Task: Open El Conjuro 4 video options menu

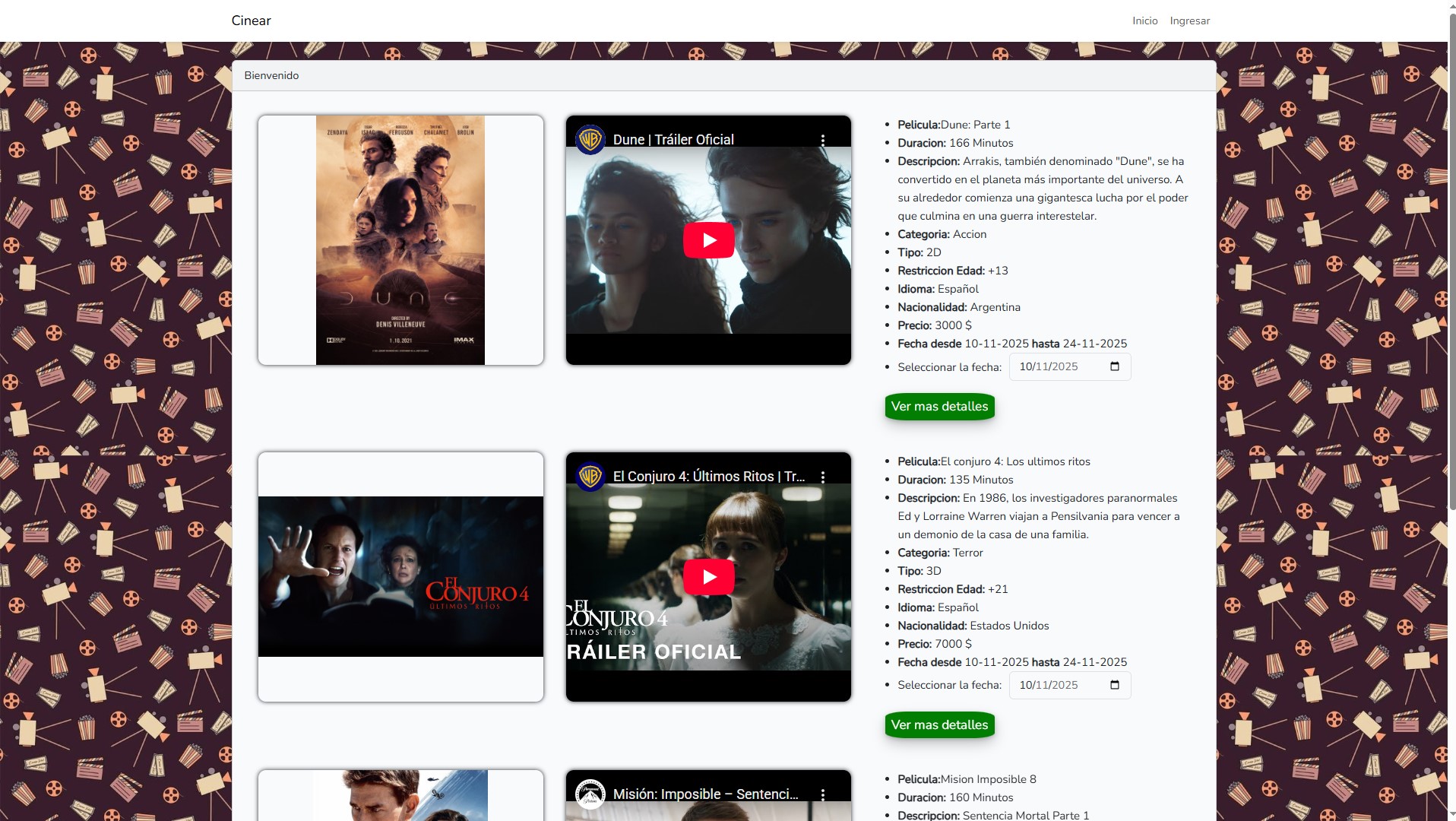Action: [x=822, y=477]
